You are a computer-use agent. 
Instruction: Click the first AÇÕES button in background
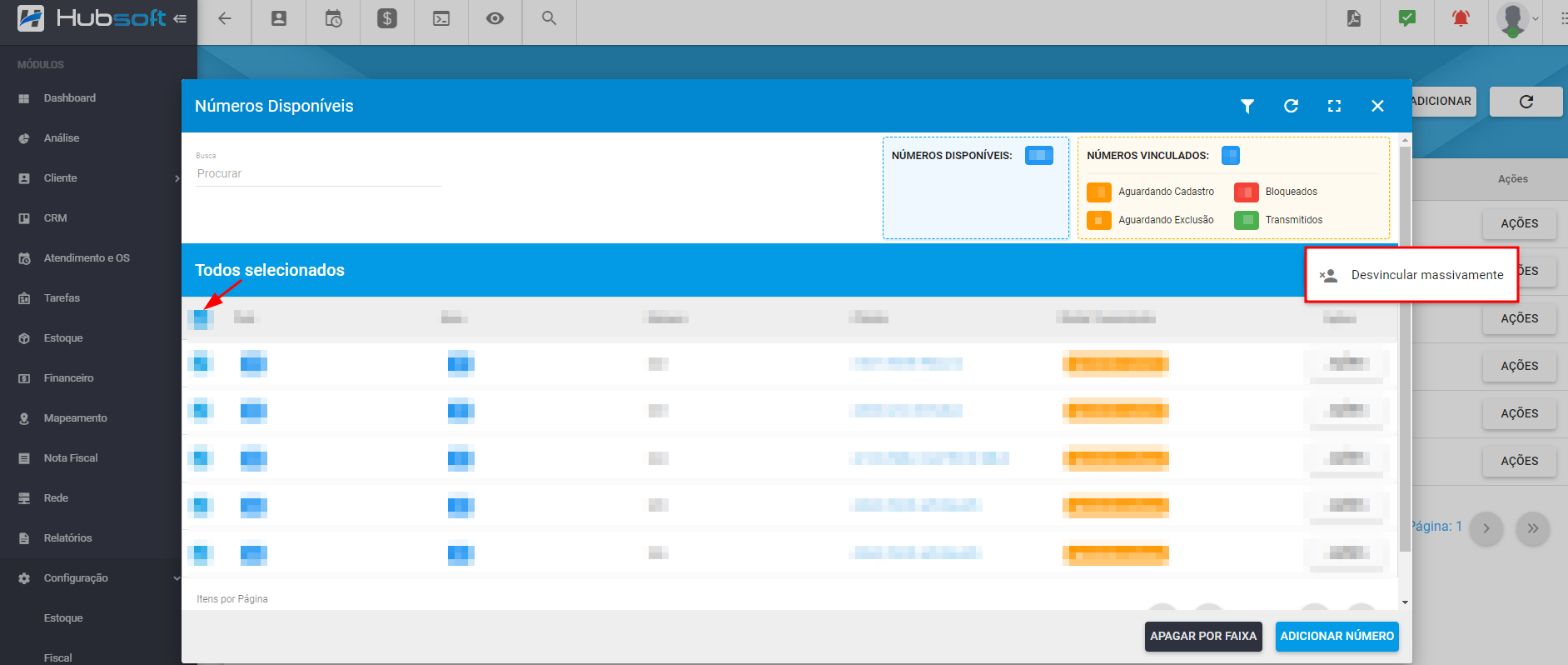(x=1519, y=223)
